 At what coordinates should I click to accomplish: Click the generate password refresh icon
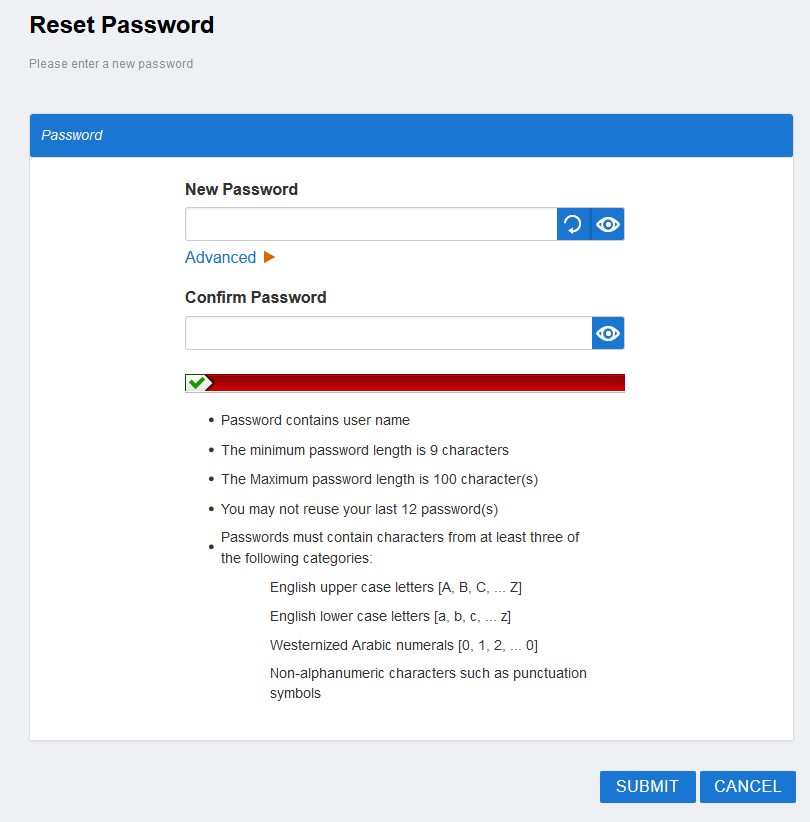click(574, 225)
